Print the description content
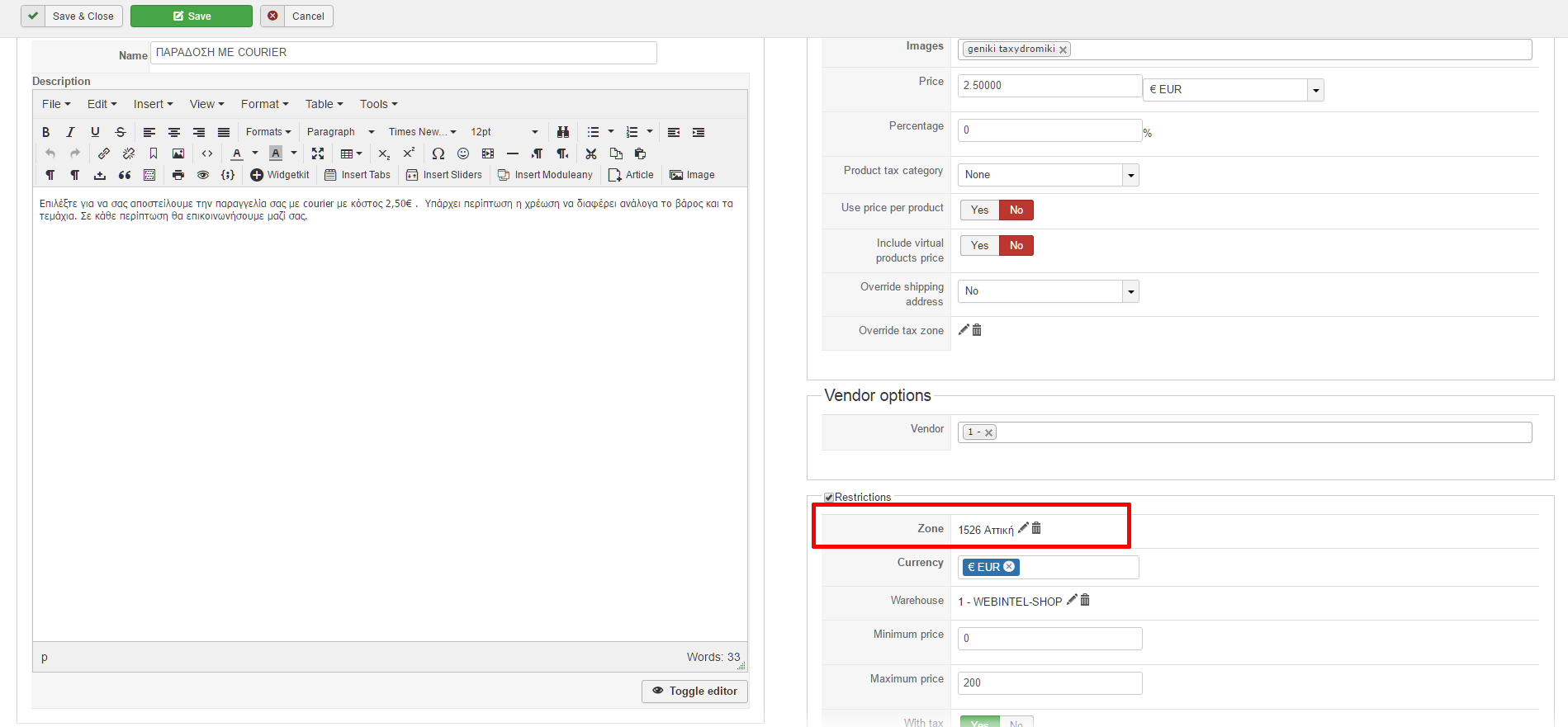This screenshot has width=1568, height=727. [x=178, y=175]
